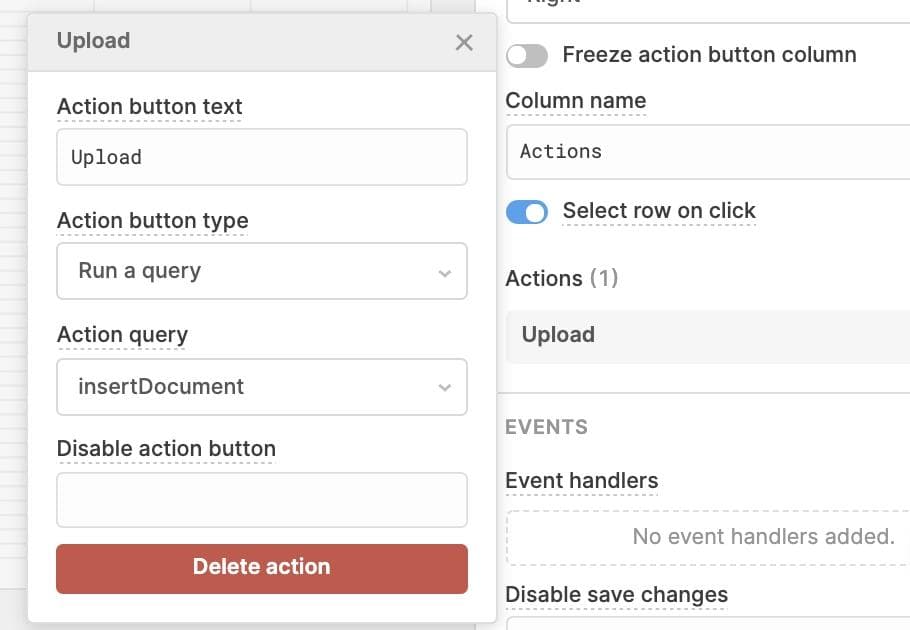This screenshot has height=630, width=910.
Task: Turn off the Select row on click switch
Action: pos(527,212)
